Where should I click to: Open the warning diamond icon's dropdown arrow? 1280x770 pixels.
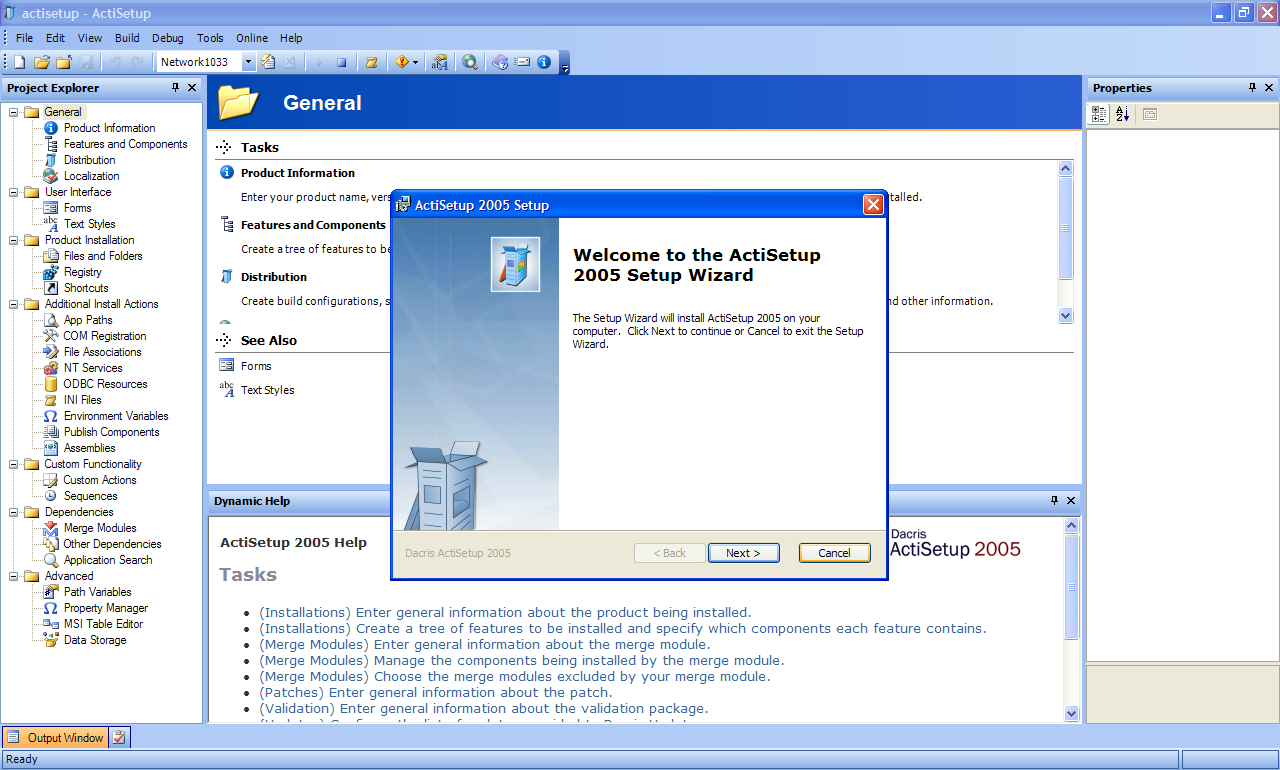415,62
